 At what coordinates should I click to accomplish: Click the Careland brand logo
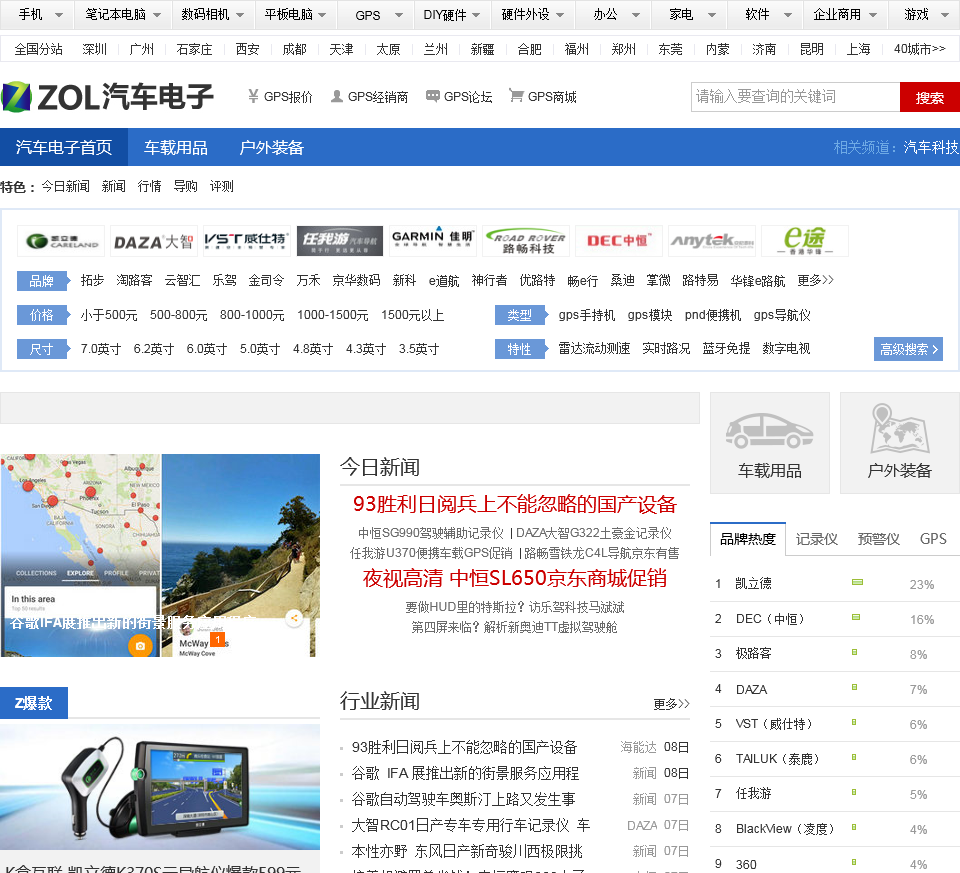pyautogui.click(x=61, y=241)
